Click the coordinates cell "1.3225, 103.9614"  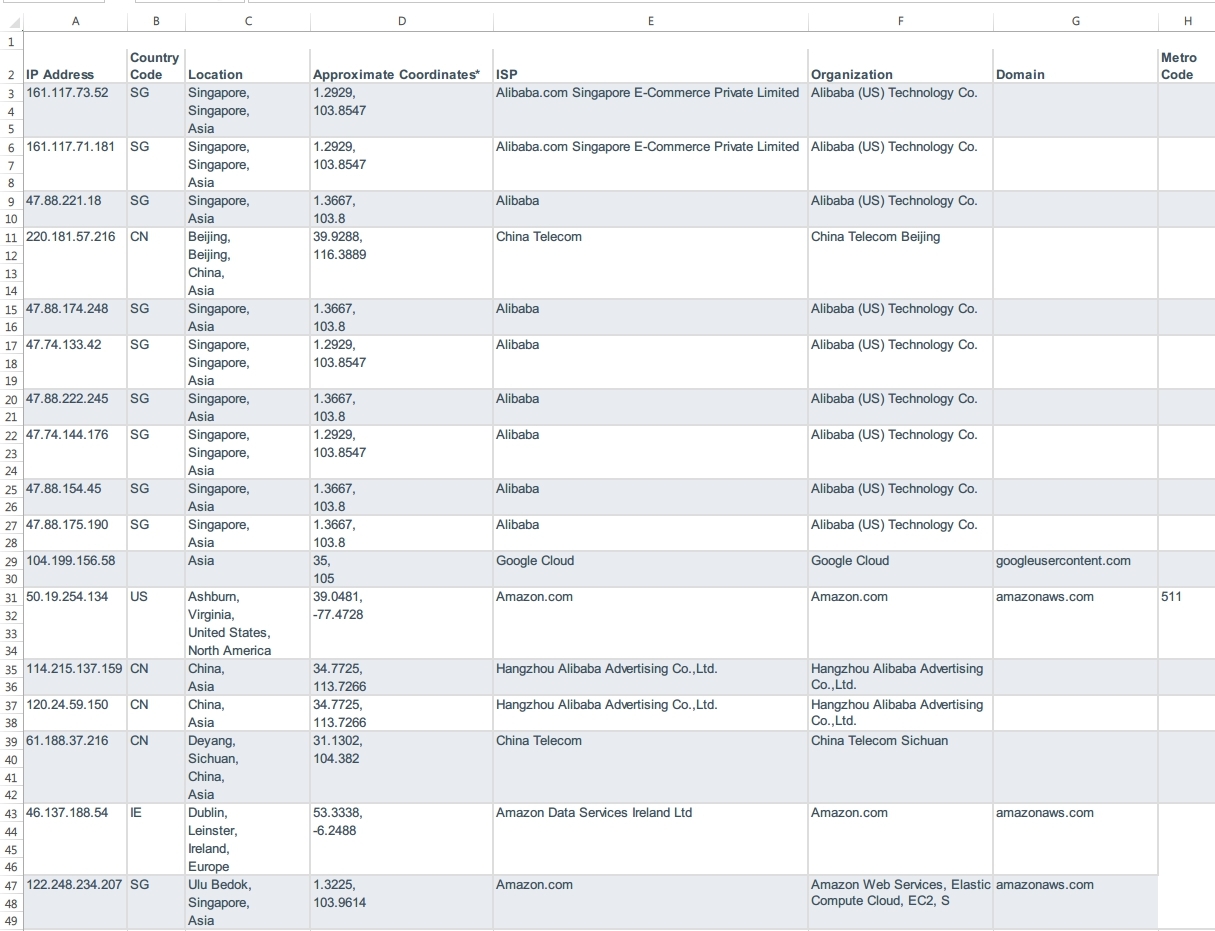tap(401, 902)
